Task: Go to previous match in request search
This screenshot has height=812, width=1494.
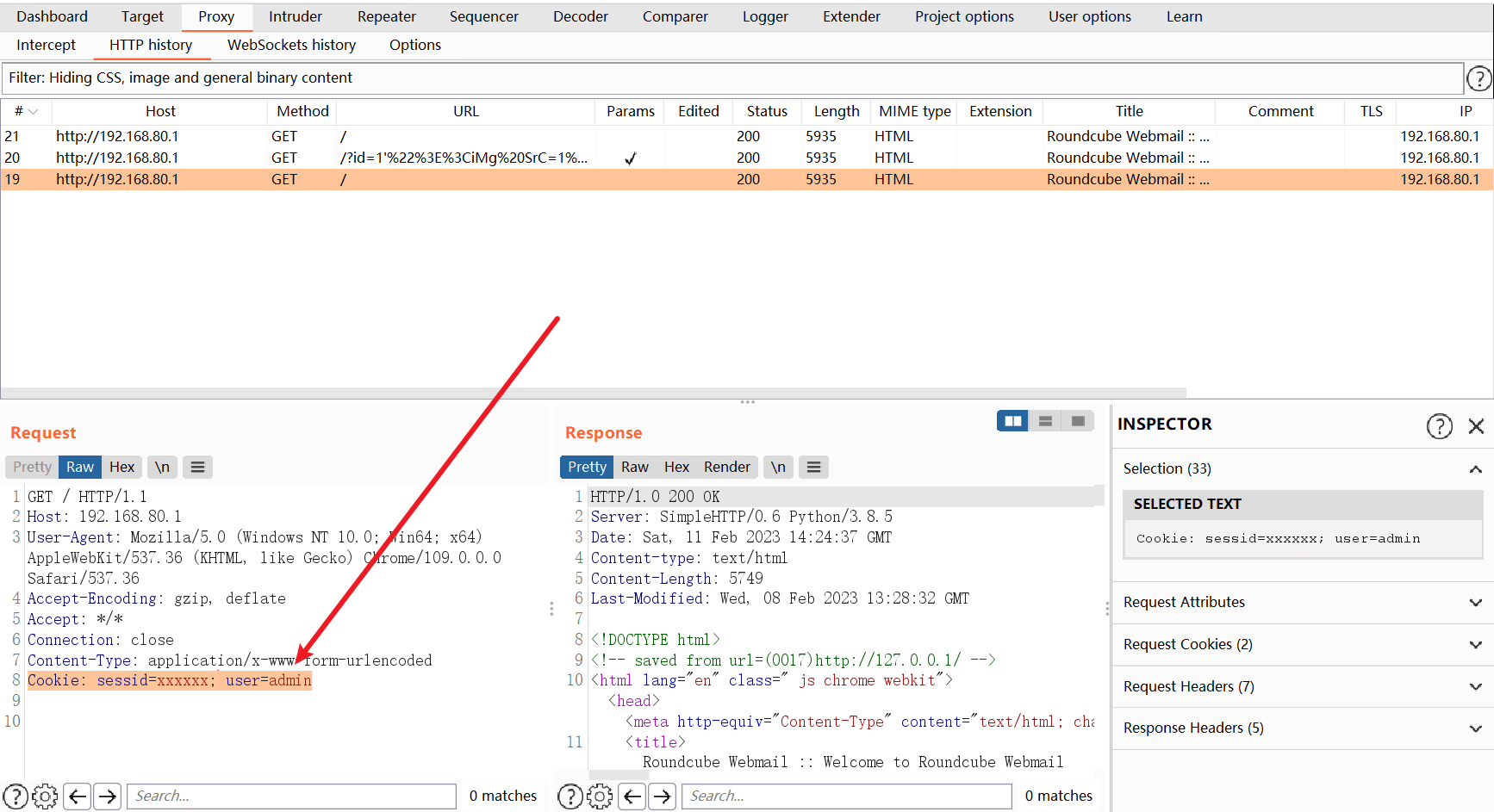Action: point(78,797)
